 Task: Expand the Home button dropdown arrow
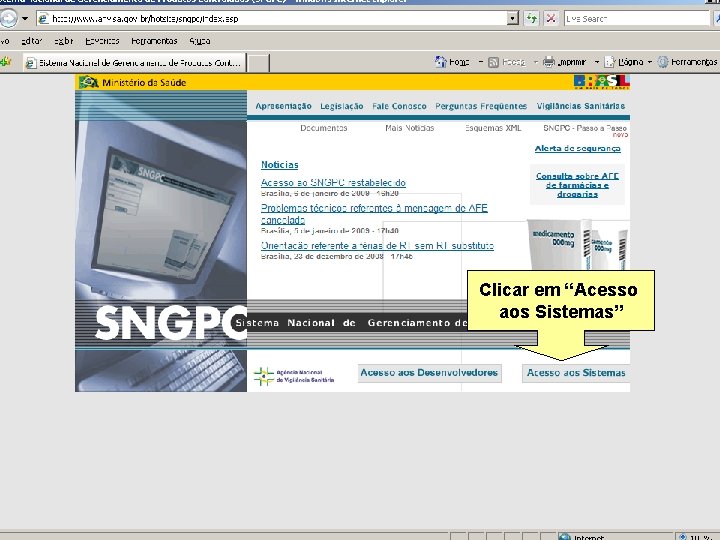pyautogui.click(x=481, y=62)
